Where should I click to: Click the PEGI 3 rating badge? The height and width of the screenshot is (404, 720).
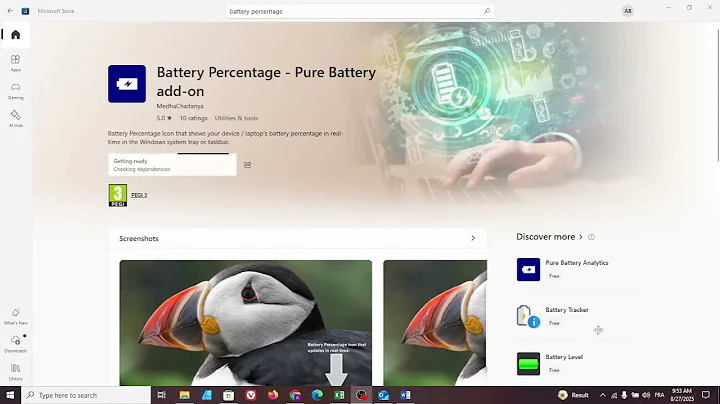[118, 196]
